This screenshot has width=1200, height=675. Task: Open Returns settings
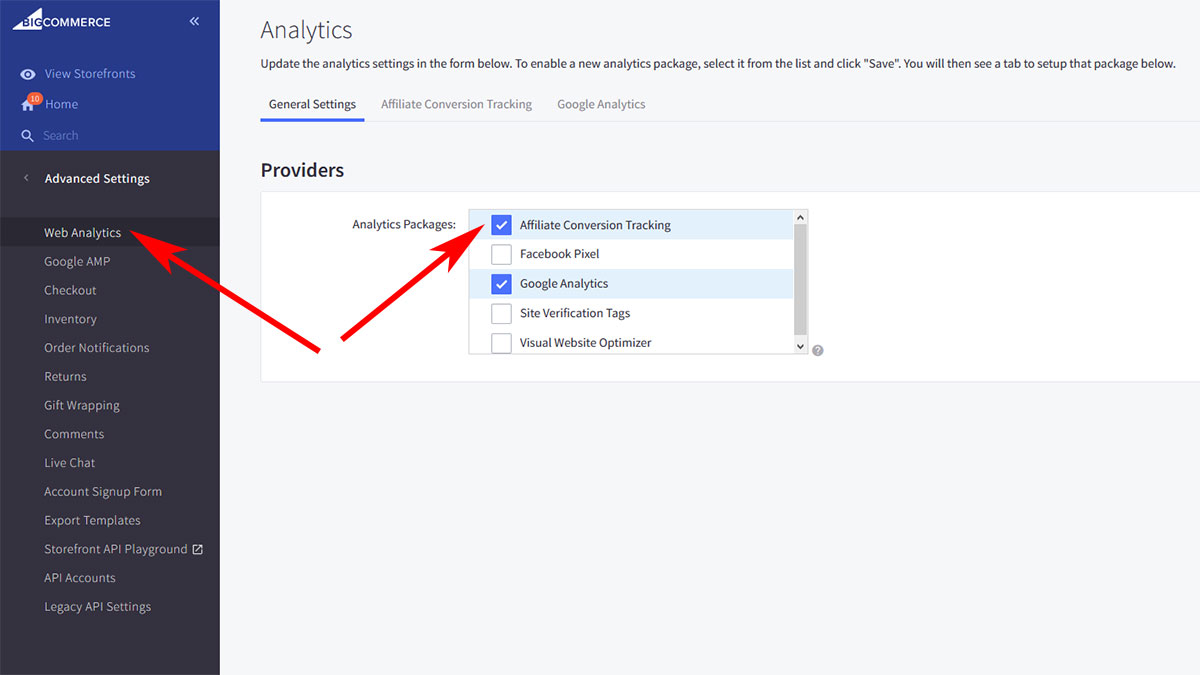pyautogui.click(x=65, y=377)
